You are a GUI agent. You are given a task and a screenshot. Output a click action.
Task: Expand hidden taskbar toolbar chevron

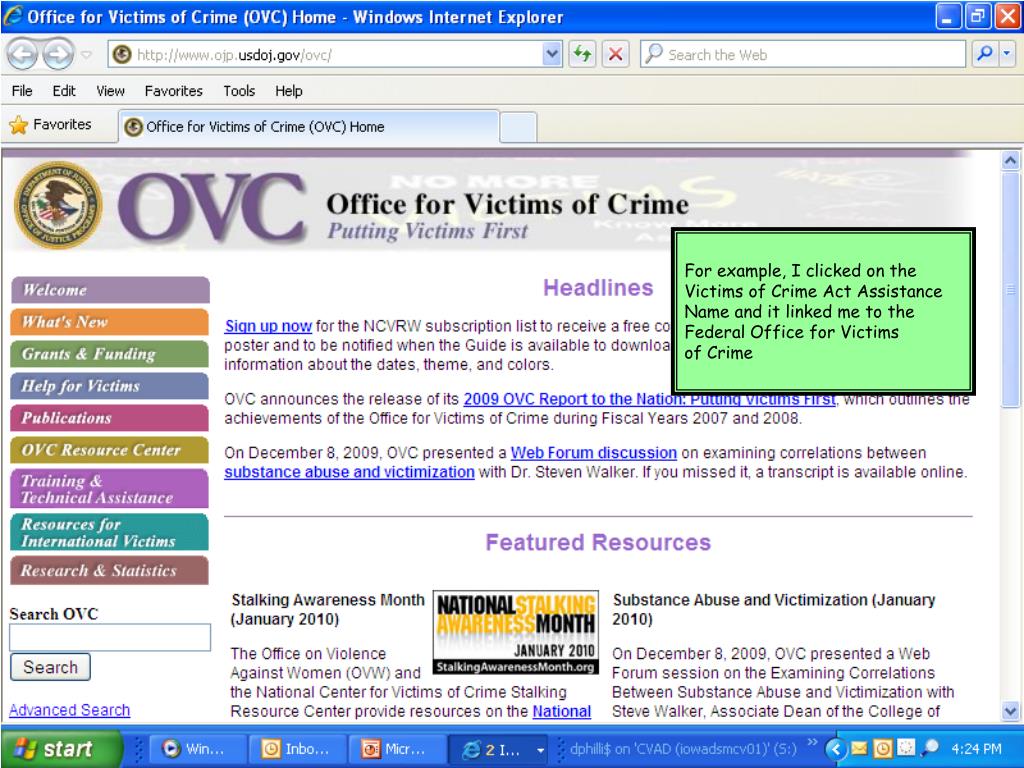tap(812, 743)
